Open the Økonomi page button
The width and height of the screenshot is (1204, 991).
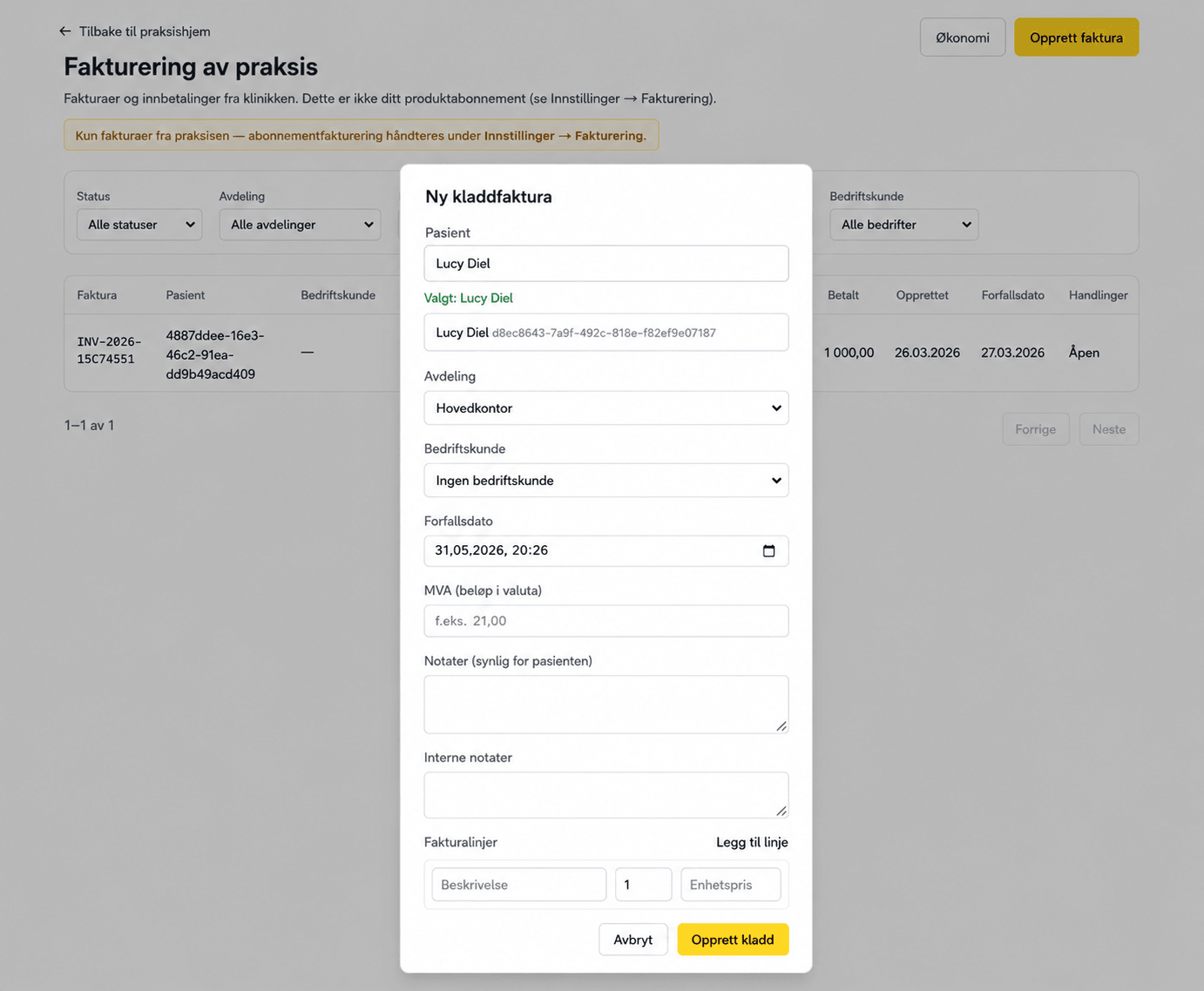963,37
